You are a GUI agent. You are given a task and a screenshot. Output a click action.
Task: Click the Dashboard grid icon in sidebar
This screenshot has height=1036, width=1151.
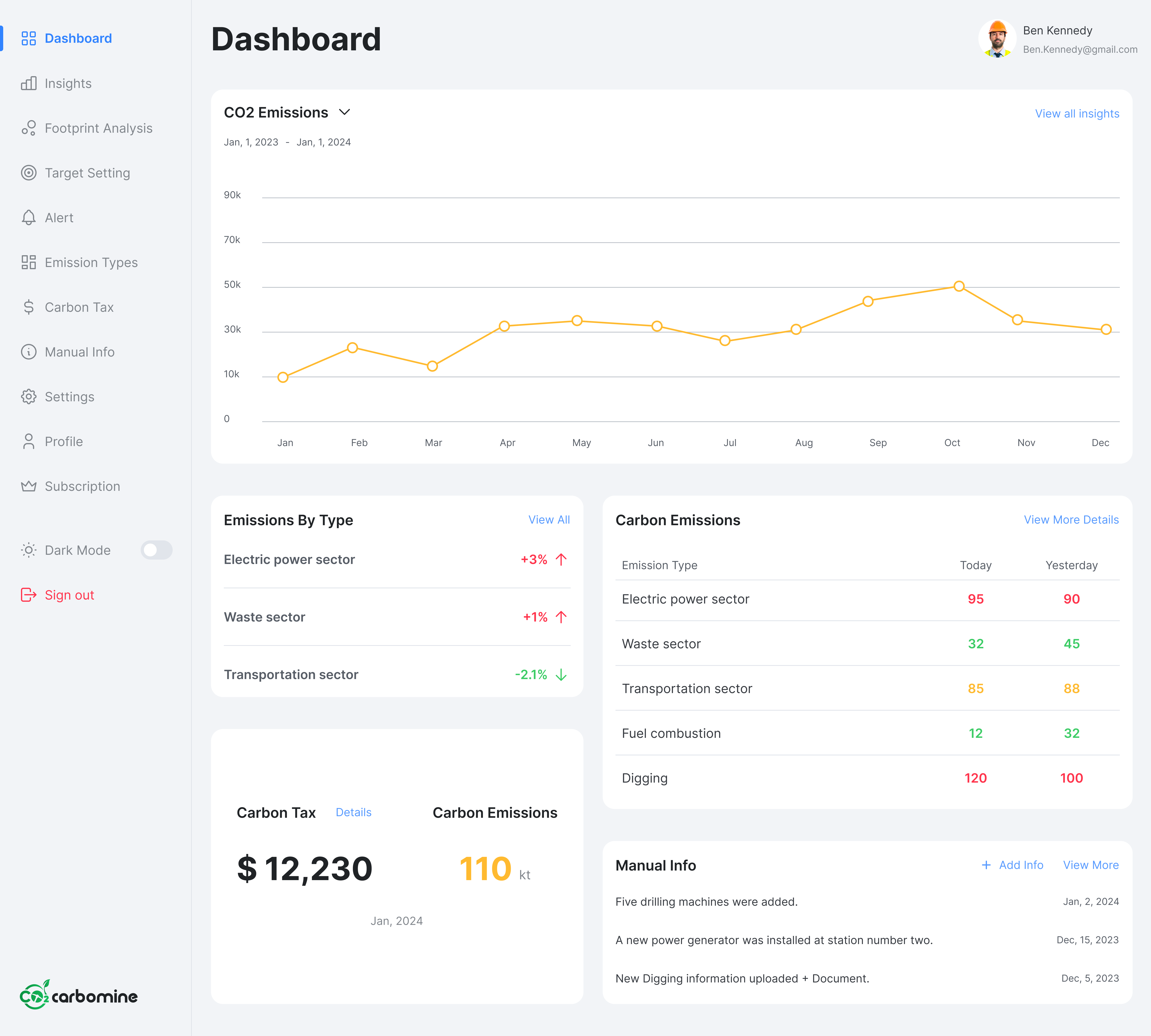click(28, 38)
